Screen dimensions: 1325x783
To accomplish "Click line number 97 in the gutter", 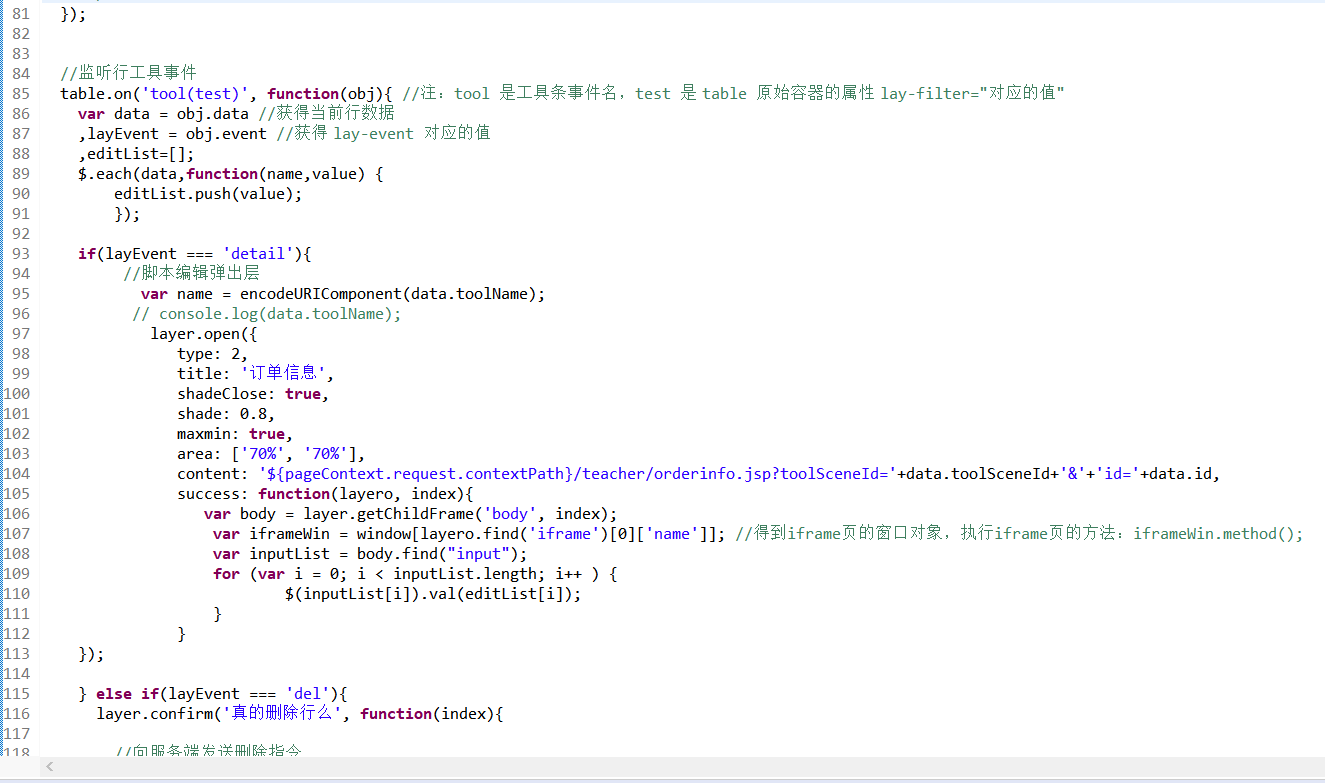I will pos(20,333).
